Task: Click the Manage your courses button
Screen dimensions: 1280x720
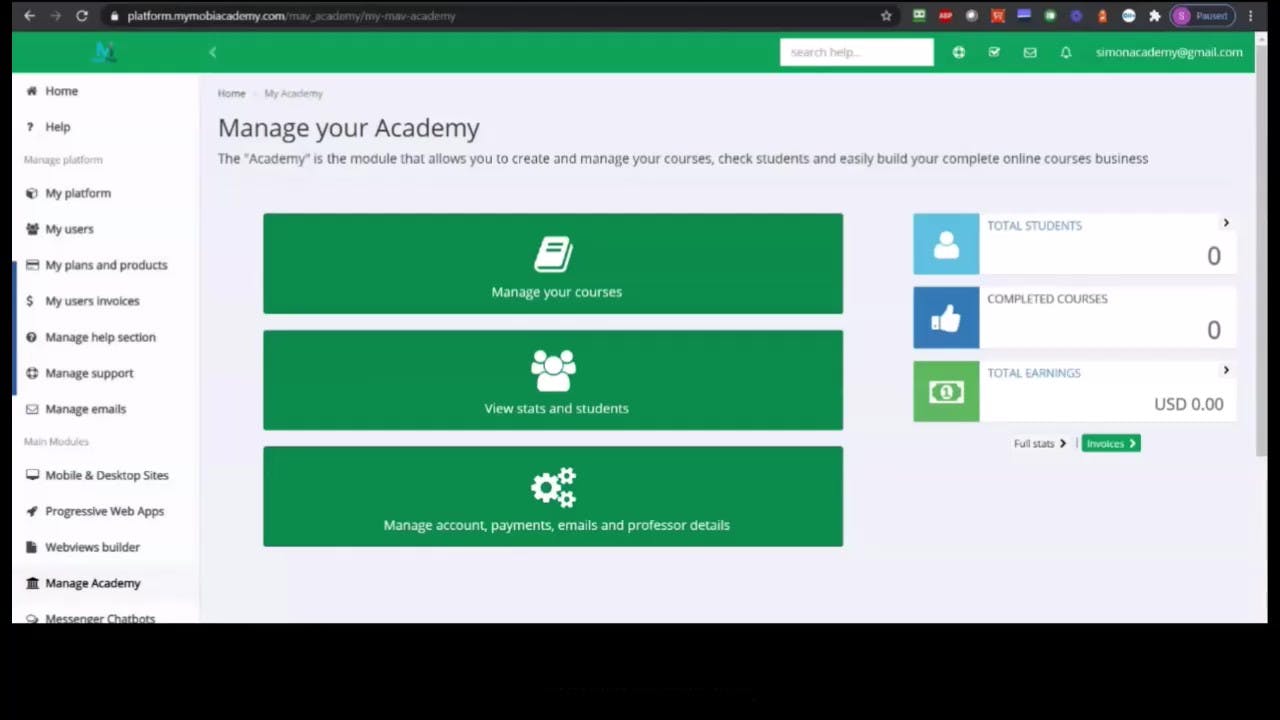Action: coord(553,264)
